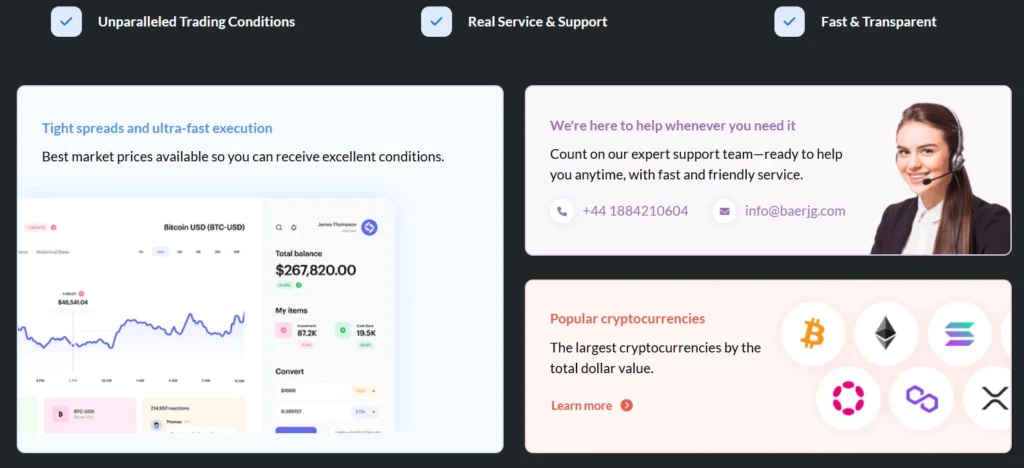Toggle the Unparalleled Trading Conditions checkbox

point(66,21)
